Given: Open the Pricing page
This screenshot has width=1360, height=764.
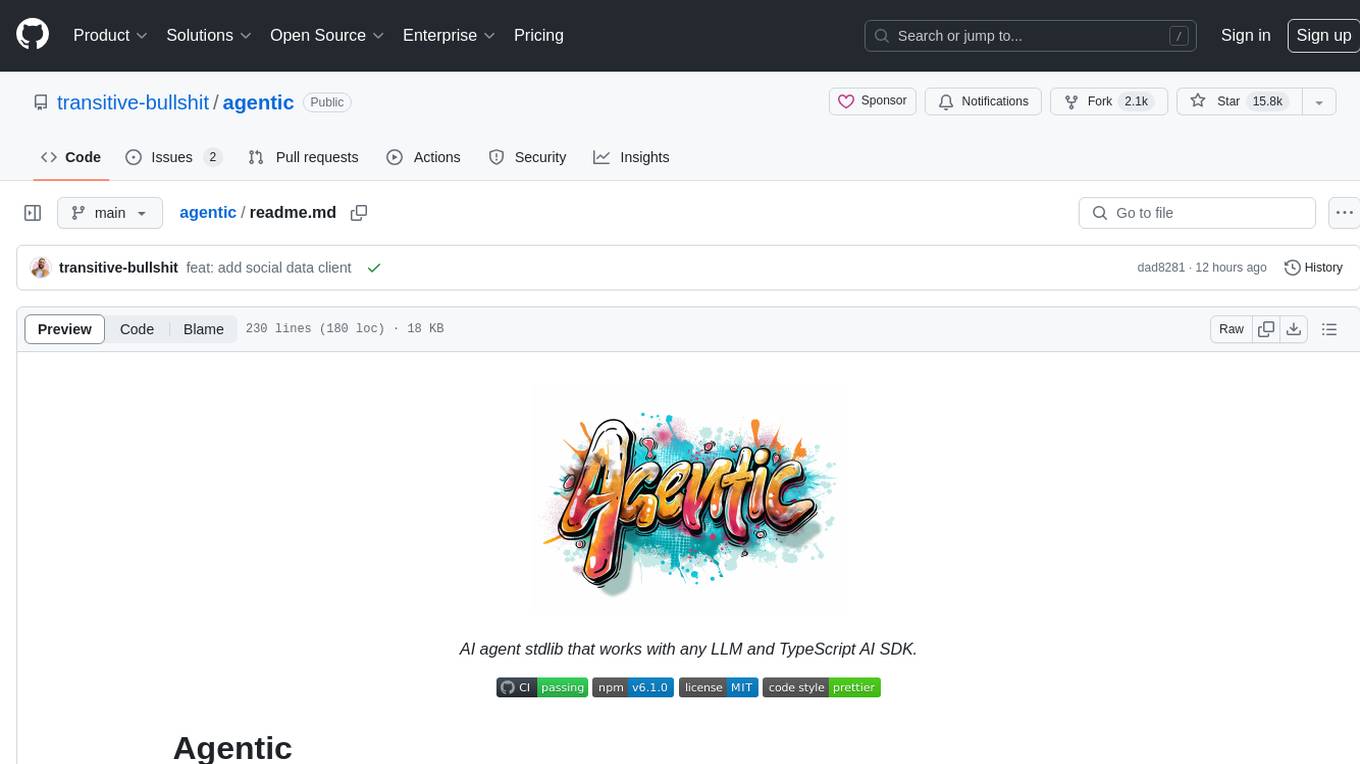Looking at the screenshot, I should click(x=539, y=35).
